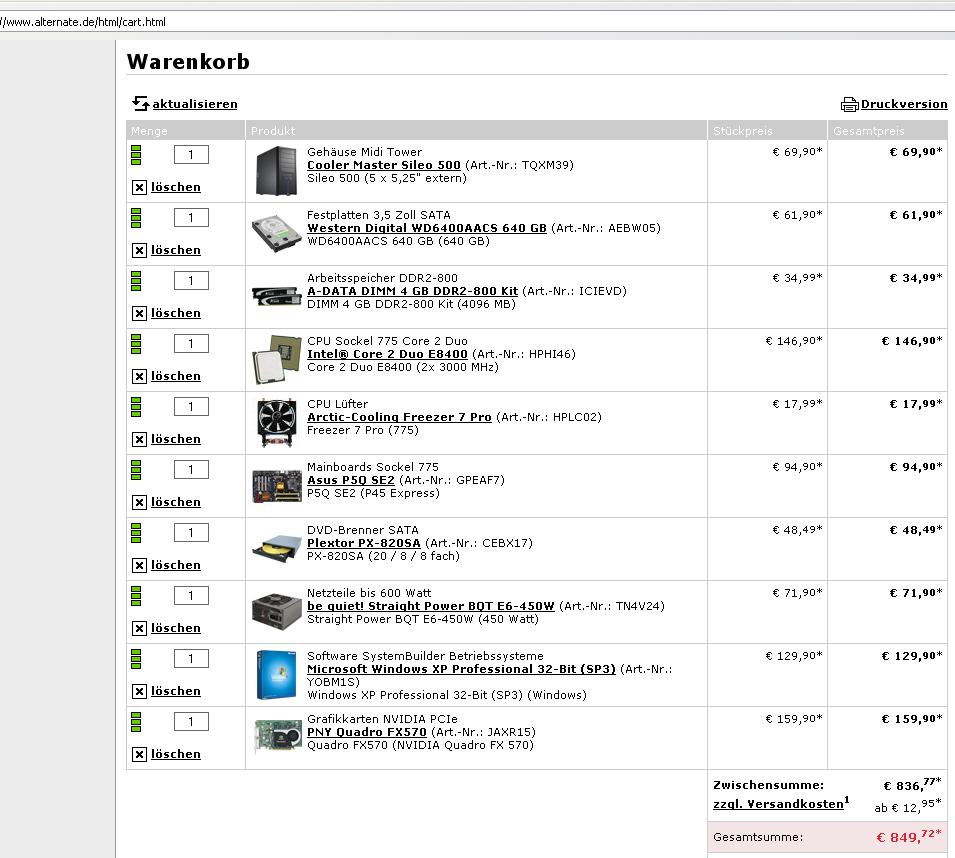Viewport: 955px width, 858px height.
Task: Click the PNY Quadro FX570 graphics card thumbnail
Action: point(277,737)
